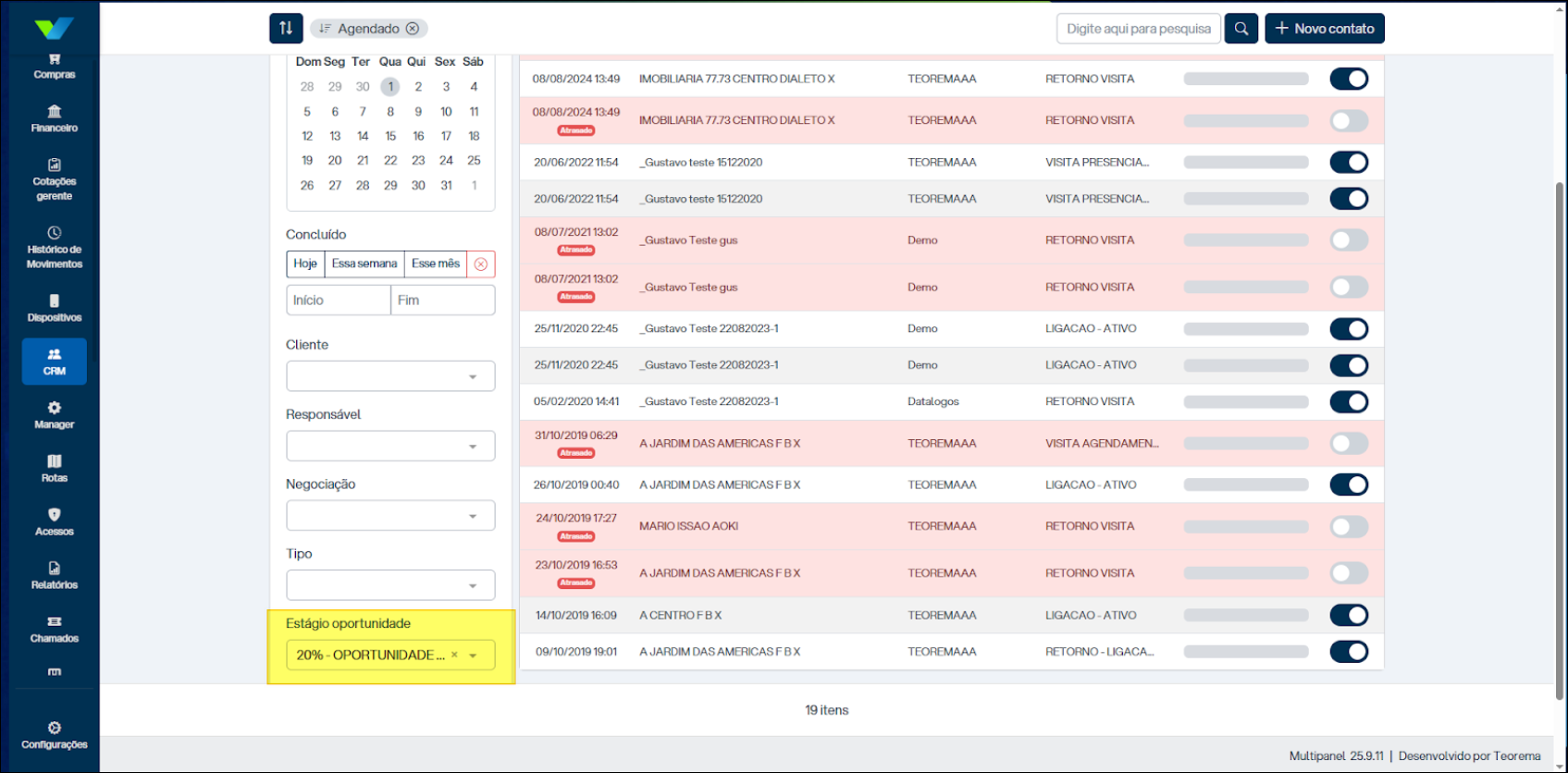Viewport: 1568px width, 773px height.
Task: Click the Início date input field
Action: tap(338, 301)
